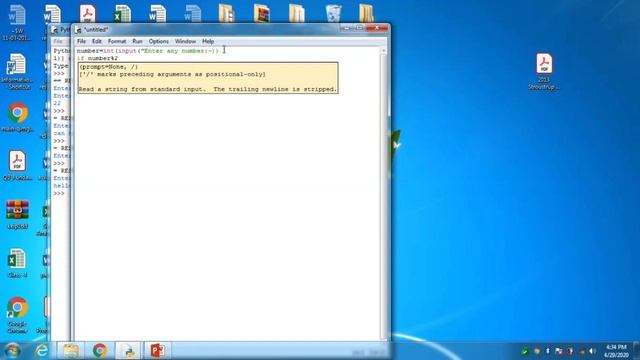This screenshot has height=360, width=640.
Task: Maximize the untitled editor window
Action: pos(359,28)
